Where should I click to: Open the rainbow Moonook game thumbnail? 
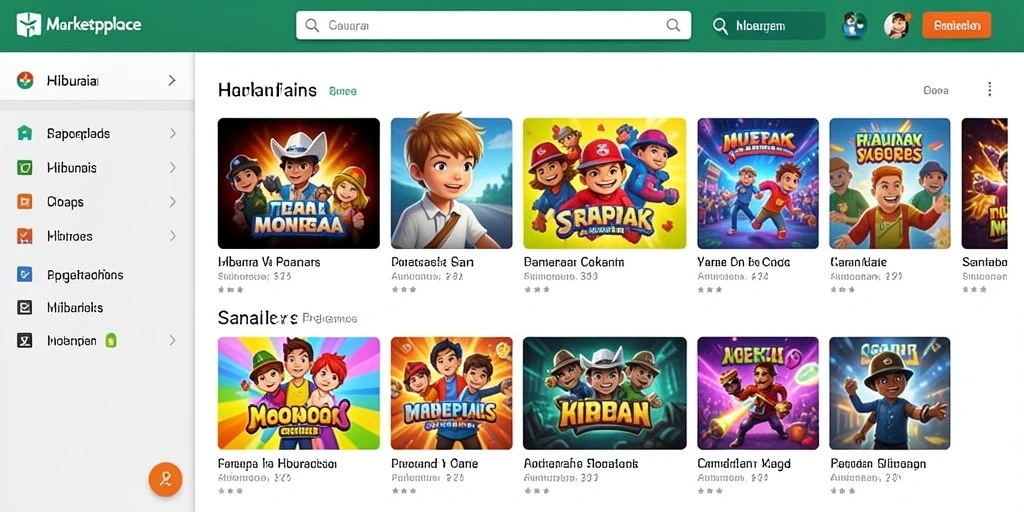[x=298, y=393]
